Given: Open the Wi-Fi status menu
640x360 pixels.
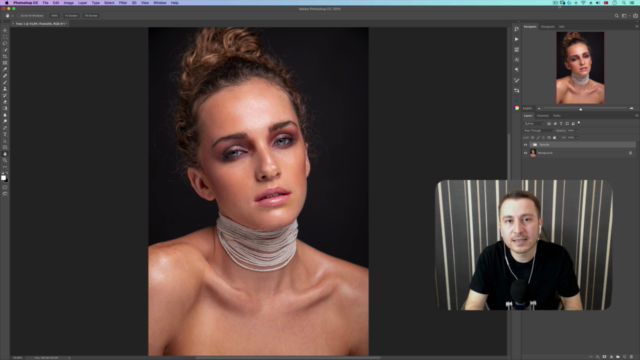Looking at the screenshot, I should click(583, 3).
